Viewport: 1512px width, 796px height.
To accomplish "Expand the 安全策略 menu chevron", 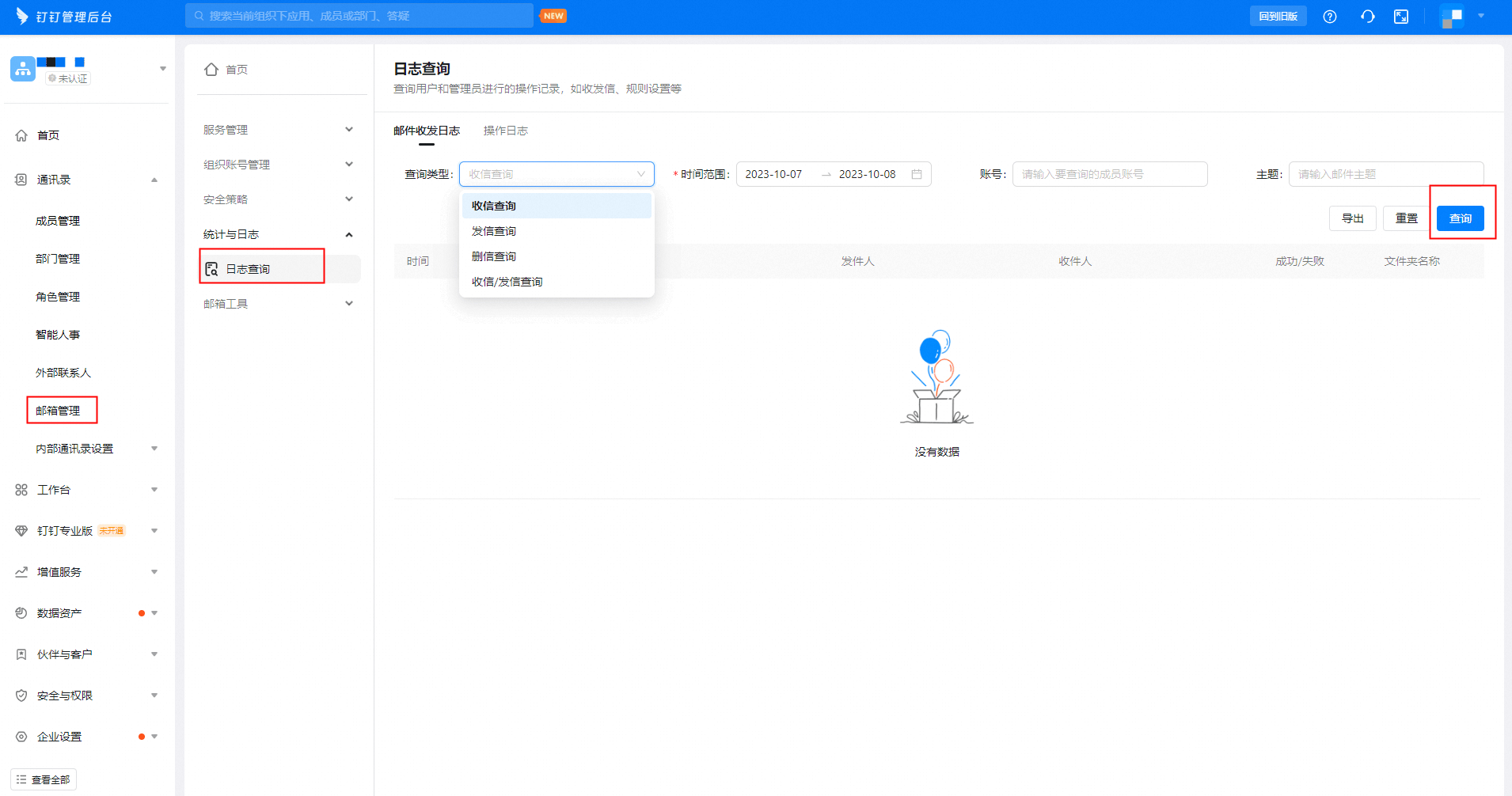I will click(349, 199).
